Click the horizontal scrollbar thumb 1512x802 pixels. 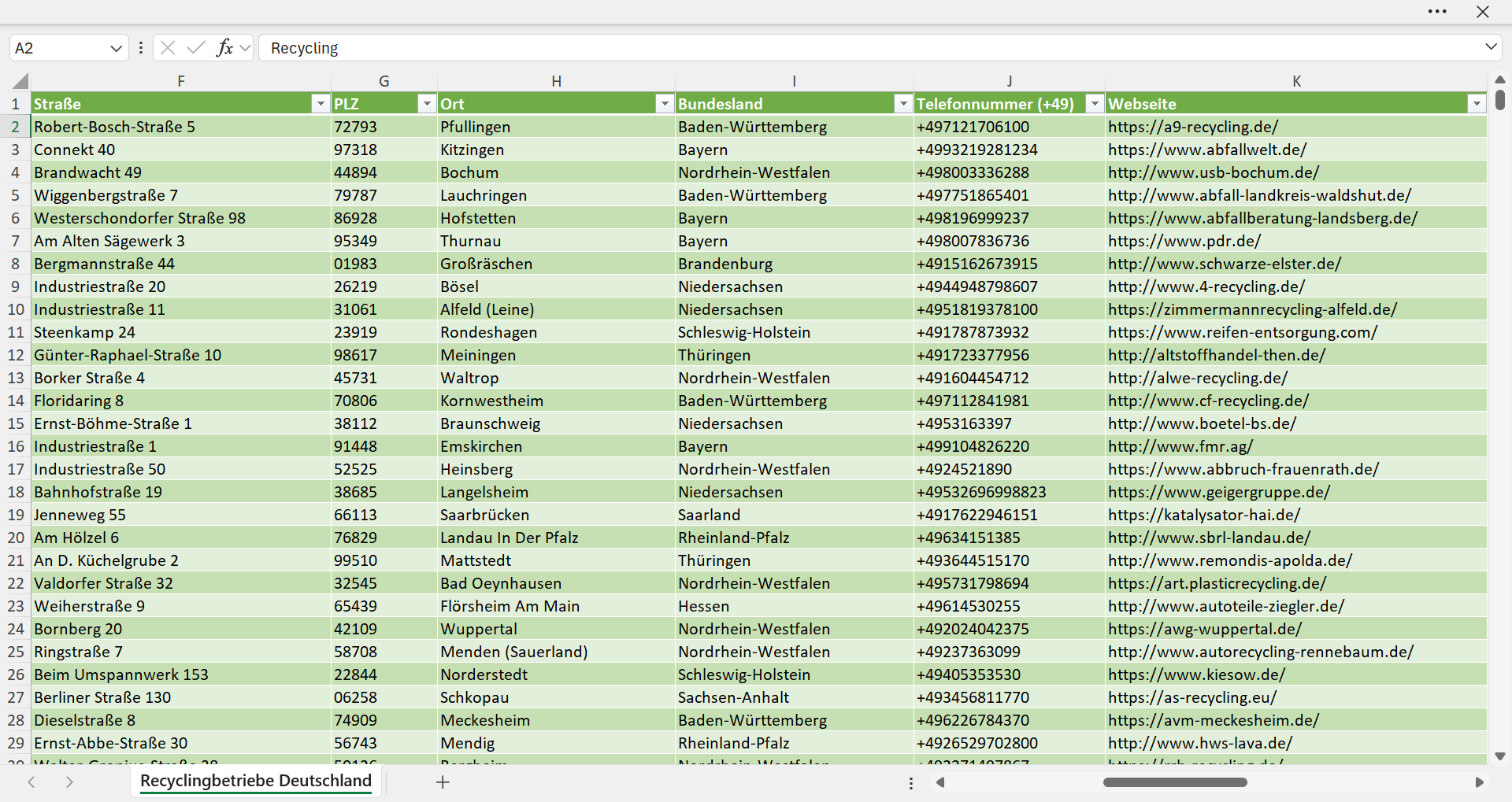point(1175,782)
